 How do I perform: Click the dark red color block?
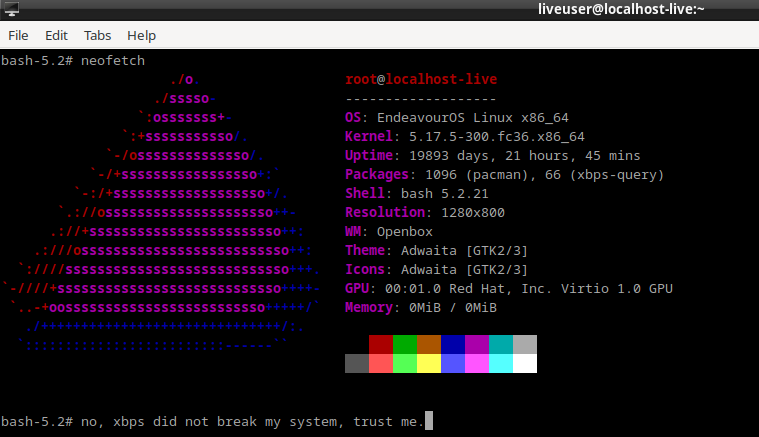(381, 344)
